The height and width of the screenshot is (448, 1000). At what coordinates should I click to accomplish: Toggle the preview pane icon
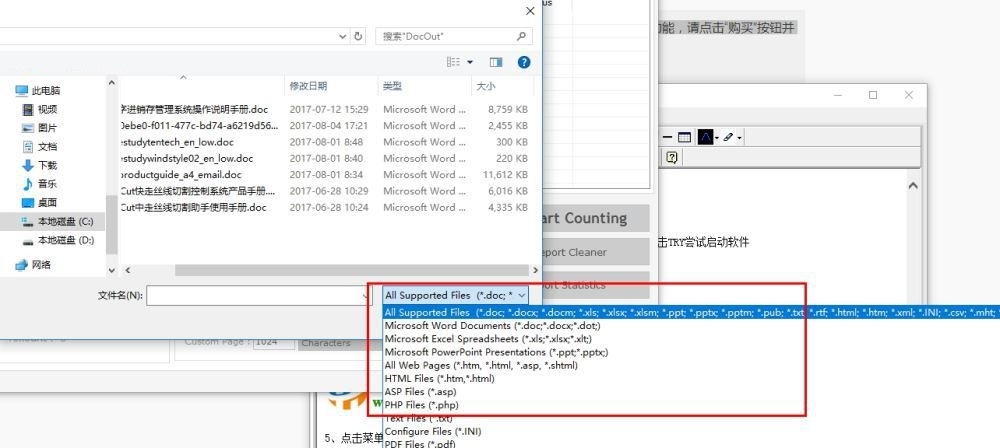click(x=496, y=62)
